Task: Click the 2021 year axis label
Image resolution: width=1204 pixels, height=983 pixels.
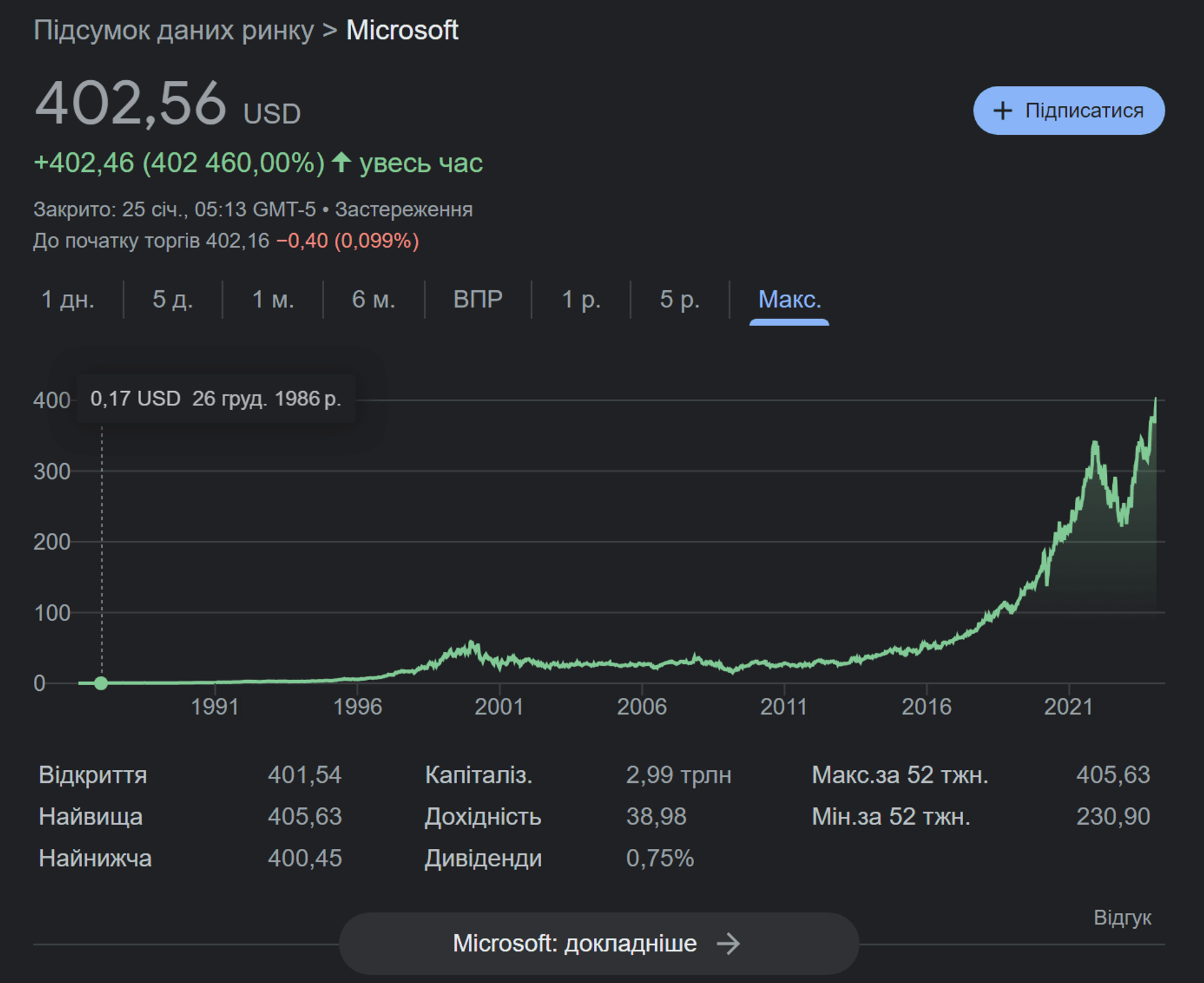Action: [x=1068, y=707]
